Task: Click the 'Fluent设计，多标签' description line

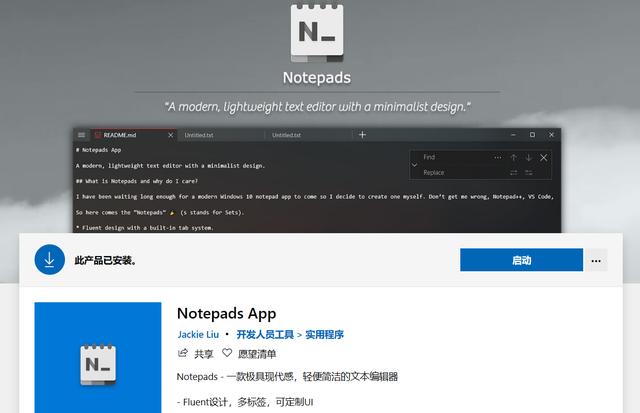Action: point(245,402)
